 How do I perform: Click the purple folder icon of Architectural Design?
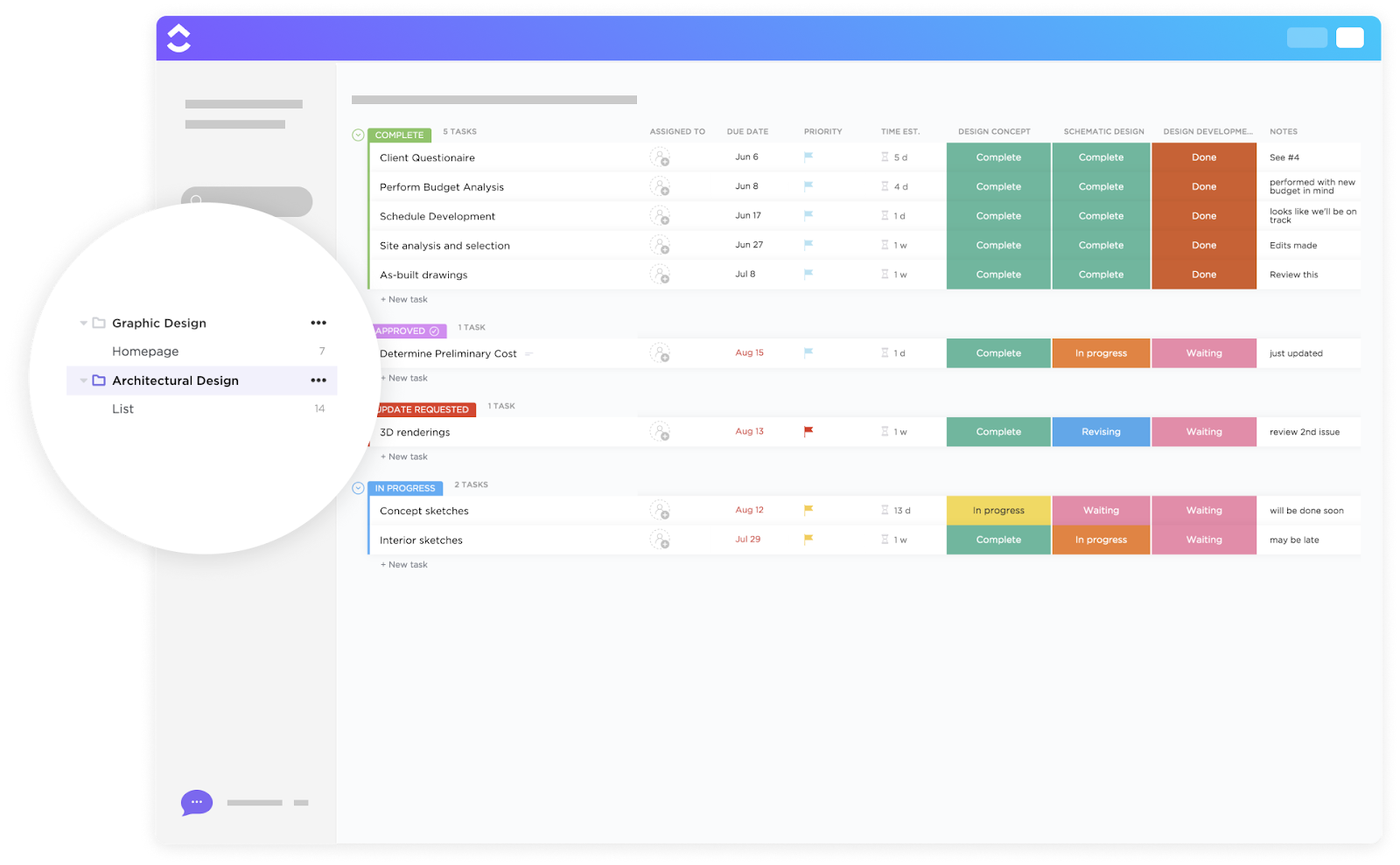[97, 380]
